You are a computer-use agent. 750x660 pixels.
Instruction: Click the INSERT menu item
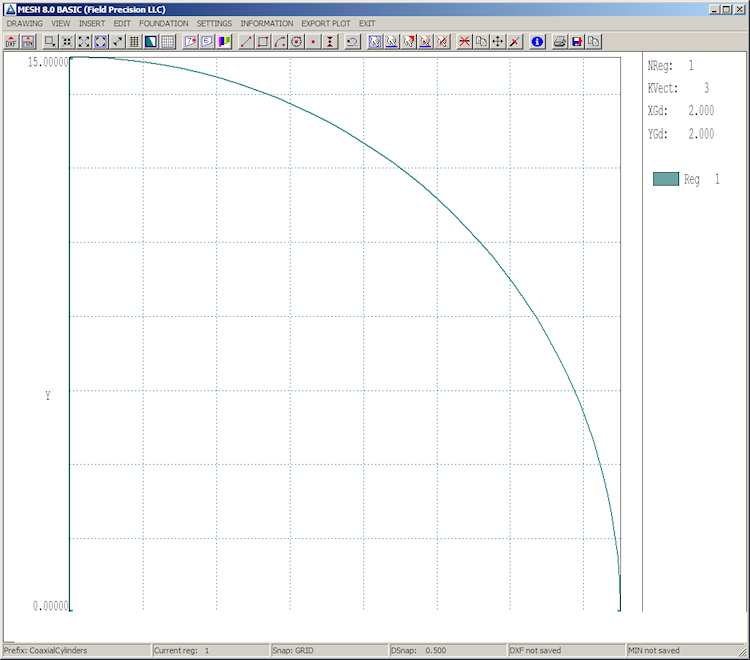(92, 23)
